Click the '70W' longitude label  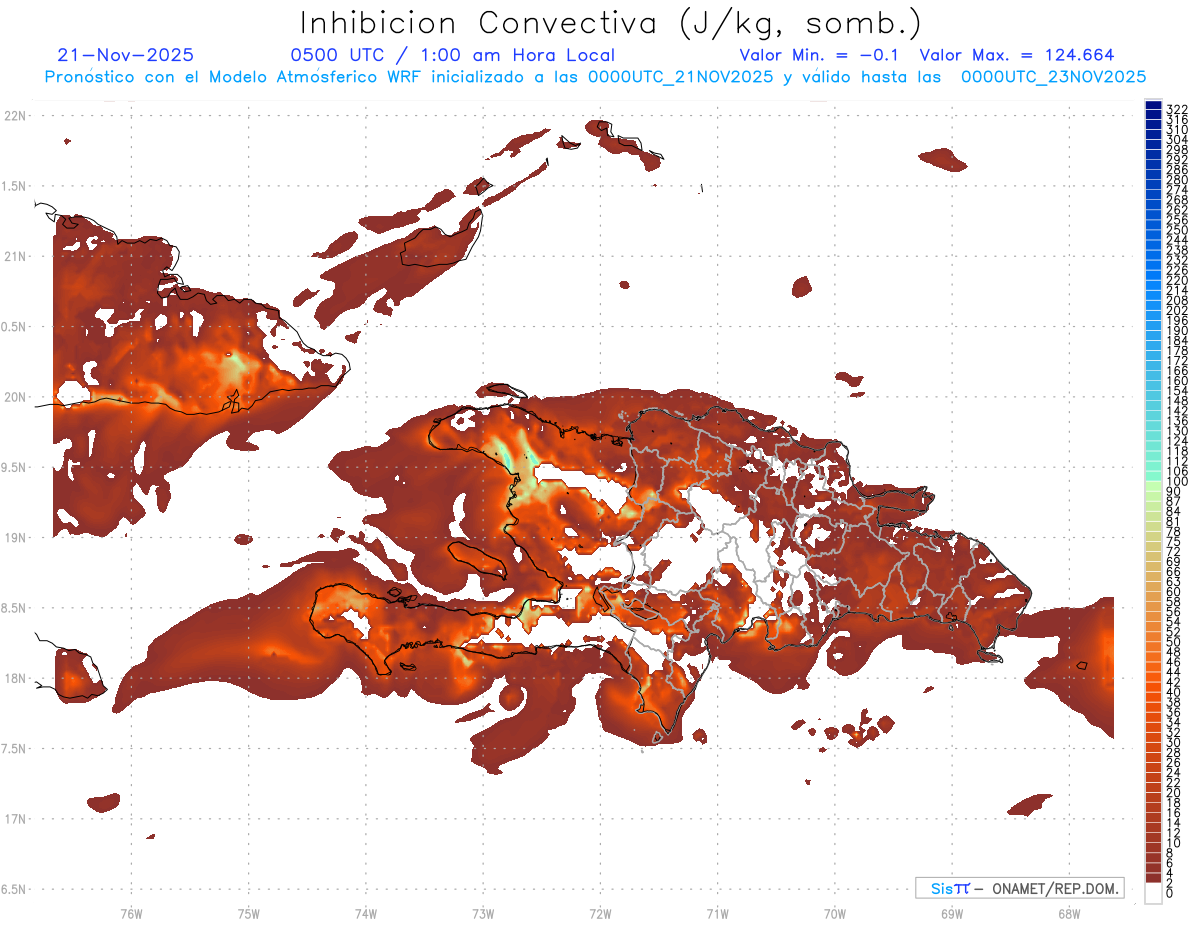click(x=835, y=913)
